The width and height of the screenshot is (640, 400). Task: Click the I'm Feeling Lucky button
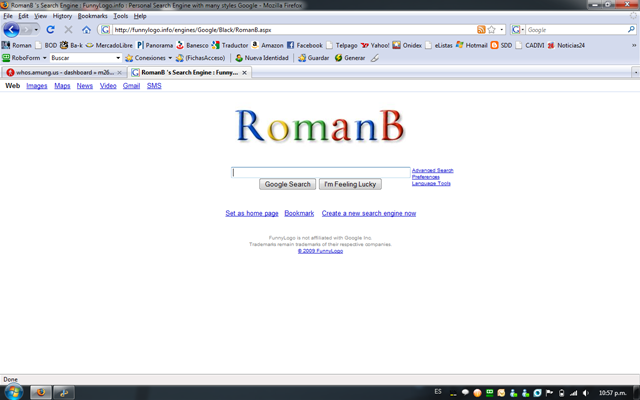tap(350, 184)
